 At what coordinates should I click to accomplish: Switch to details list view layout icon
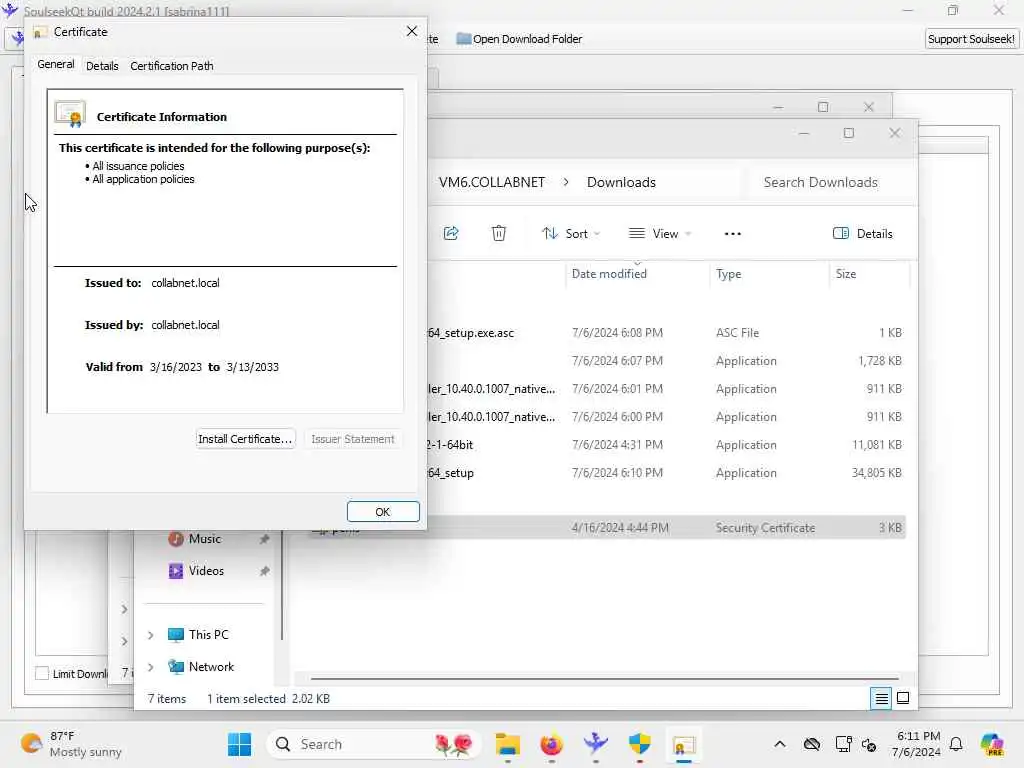point(881,699)
